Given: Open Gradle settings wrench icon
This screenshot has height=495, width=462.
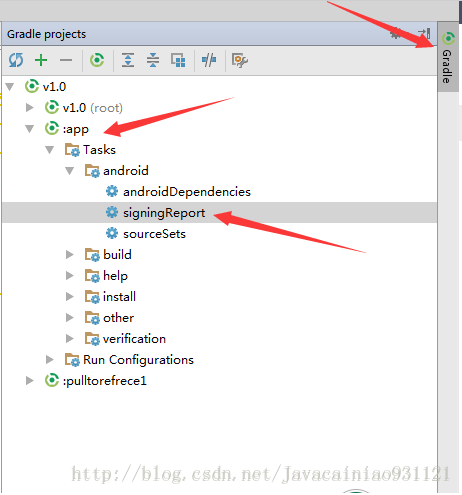Looking at the screenshot, I should pyautogui.click(x=240, y=60).
